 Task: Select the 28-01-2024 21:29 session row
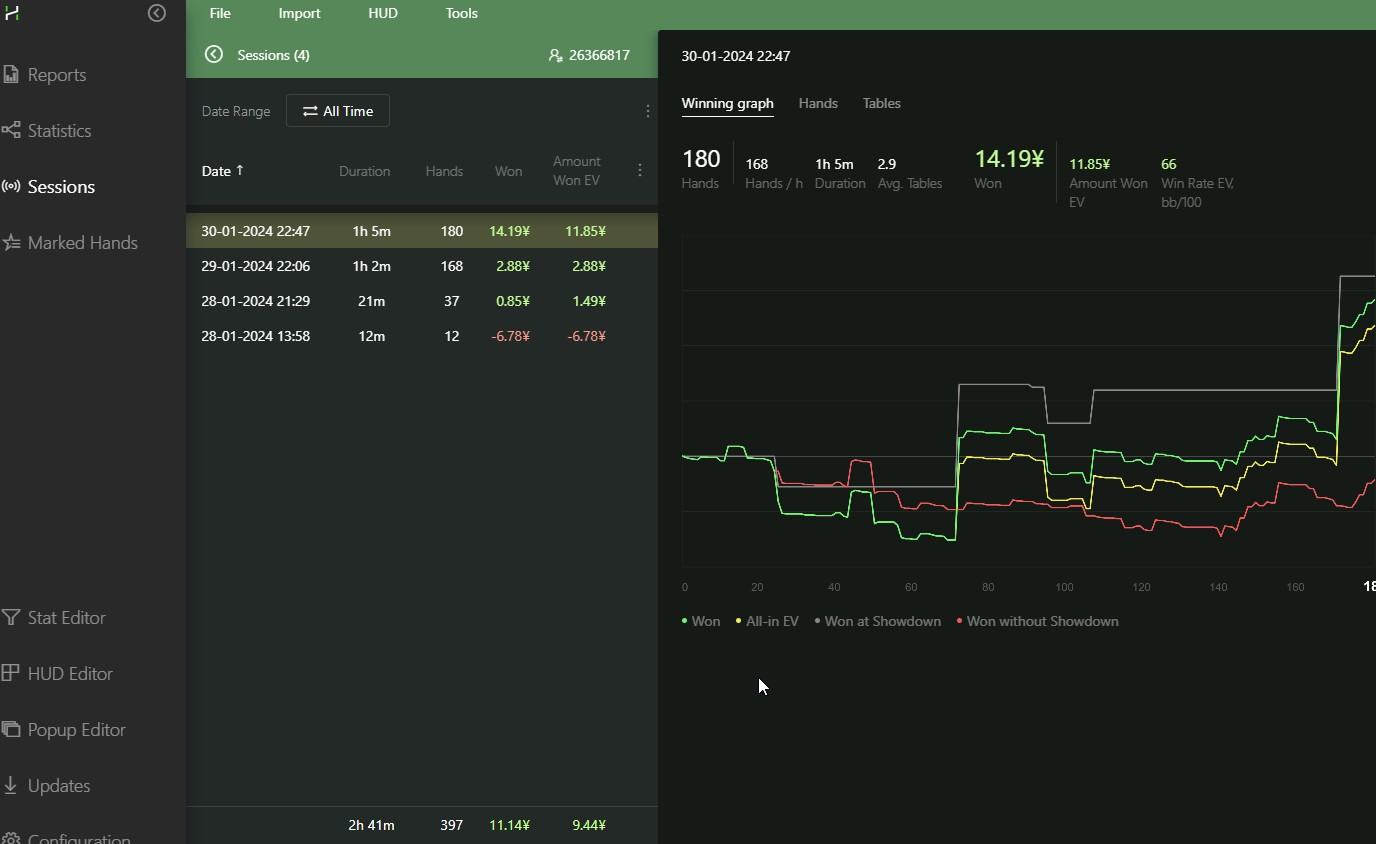click(422, 301)
